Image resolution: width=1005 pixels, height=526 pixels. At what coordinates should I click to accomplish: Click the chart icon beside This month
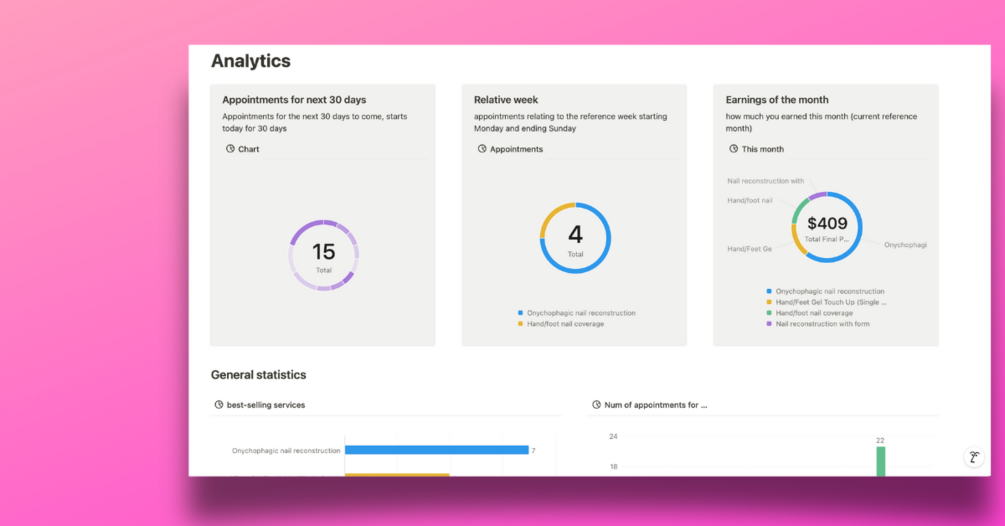coord(733,149)
